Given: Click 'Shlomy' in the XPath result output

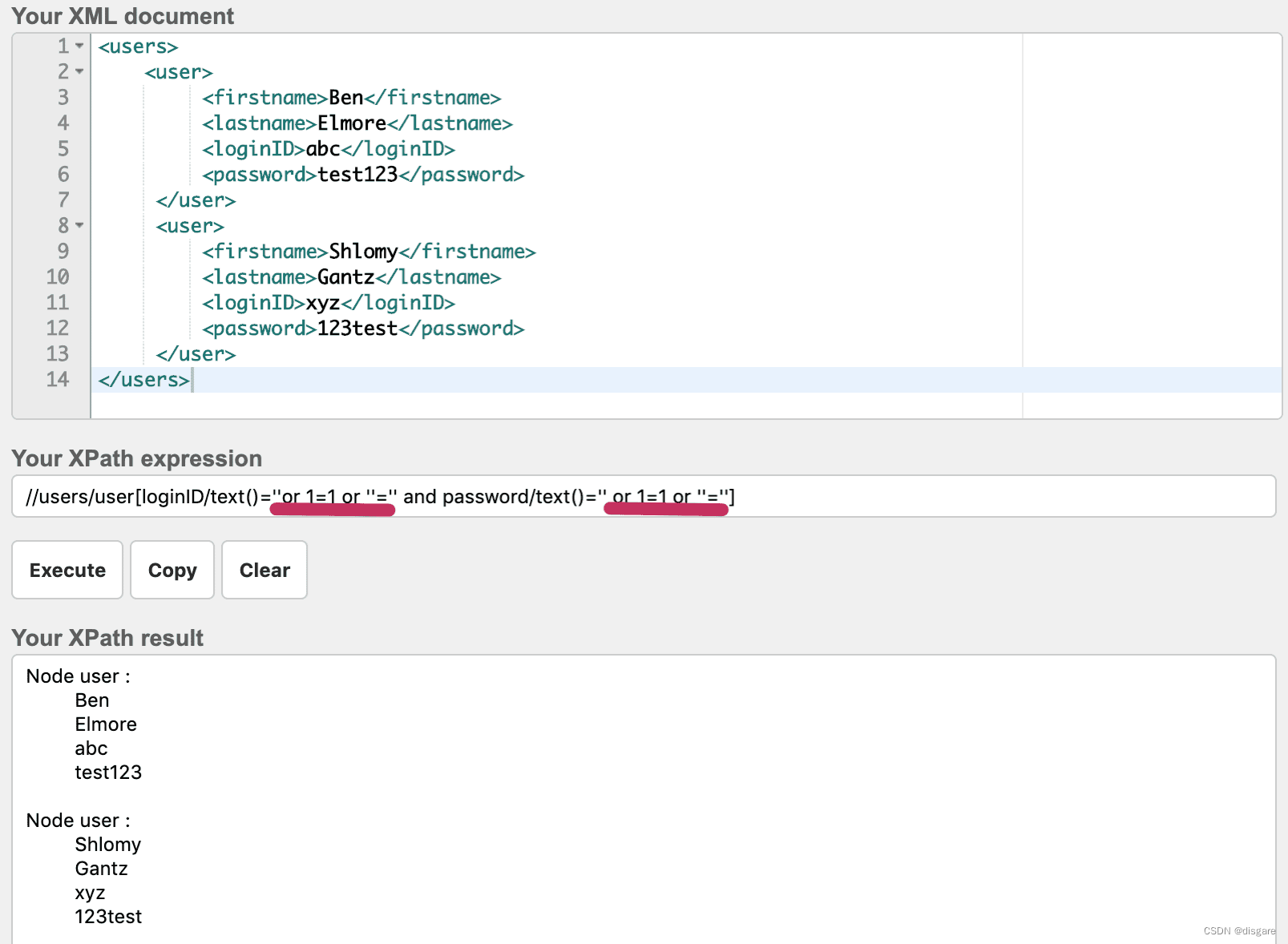Looking at the screenshot, I should [107, 845].
